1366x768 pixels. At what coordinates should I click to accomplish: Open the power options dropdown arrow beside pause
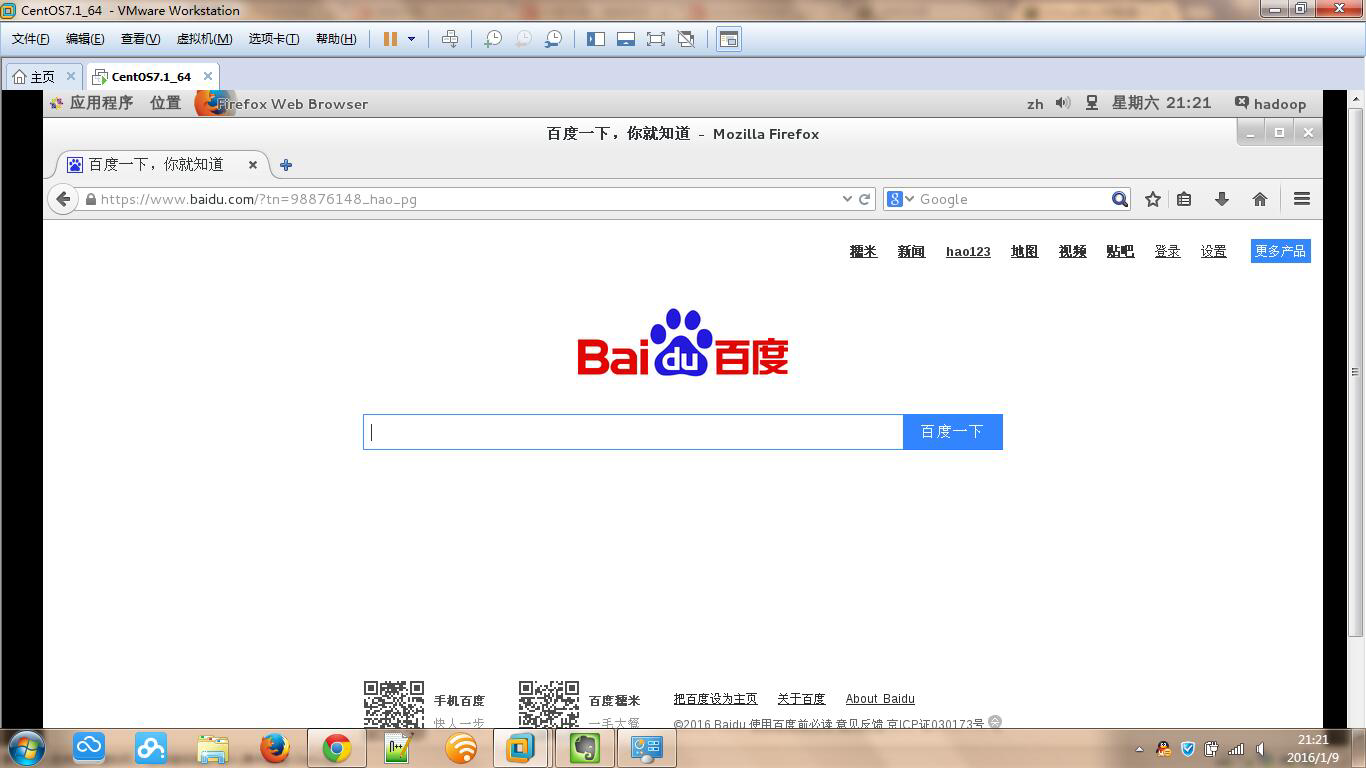[x=411, y=39]
